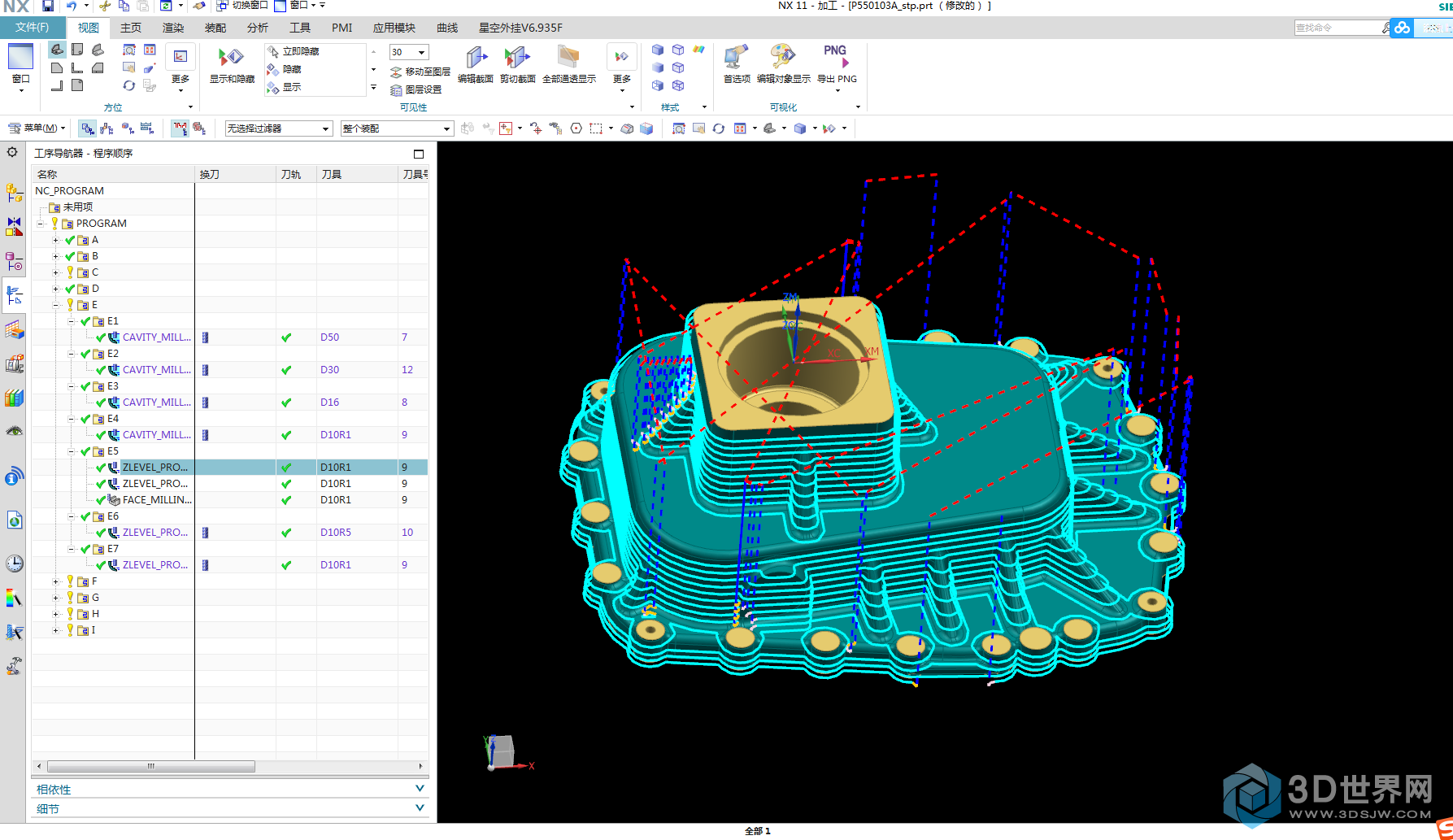1453x840 pixels.
Task: Expand folder F in the program tree
Action: point(55,581)
